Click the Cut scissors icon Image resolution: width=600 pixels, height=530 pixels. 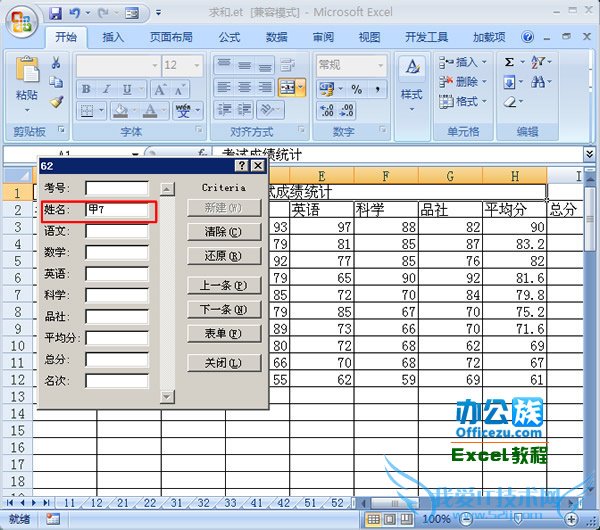(56, 62)
